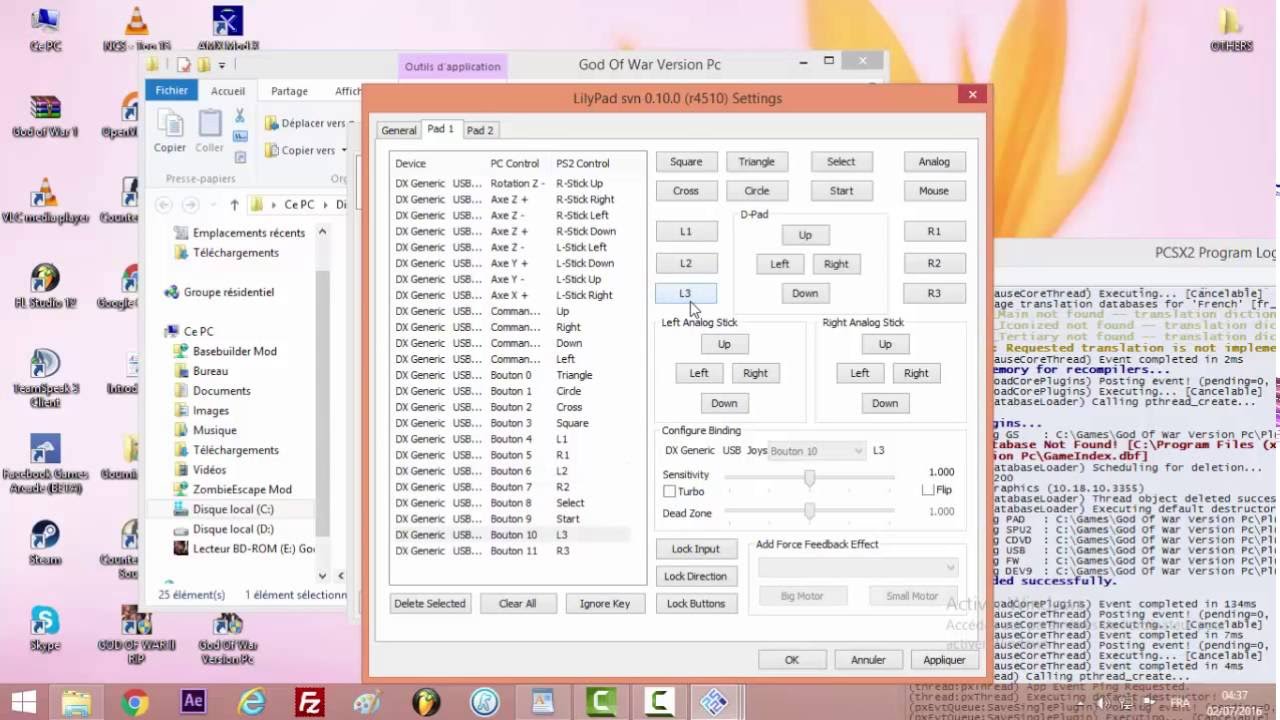Screen dimensions: 1280x720
Task: Open Chrome from the taskbar
Action: click(134, 703)
